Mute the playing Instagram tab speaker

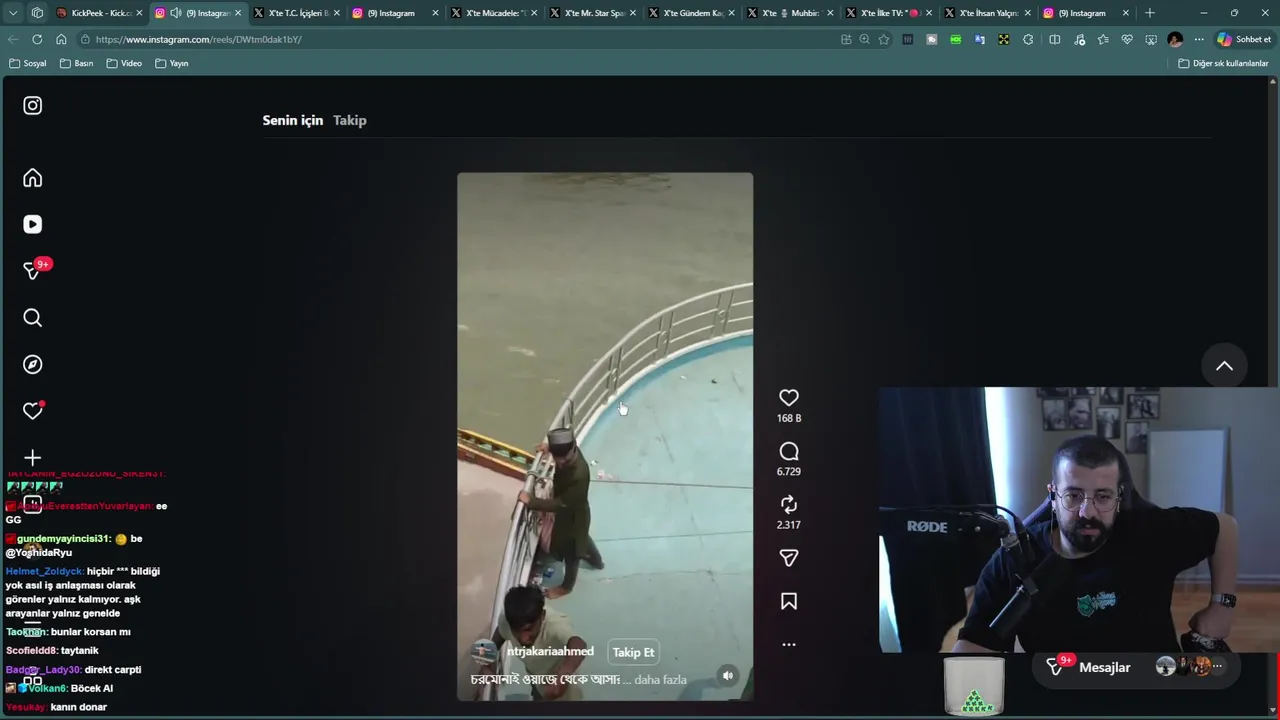(176, 13)
